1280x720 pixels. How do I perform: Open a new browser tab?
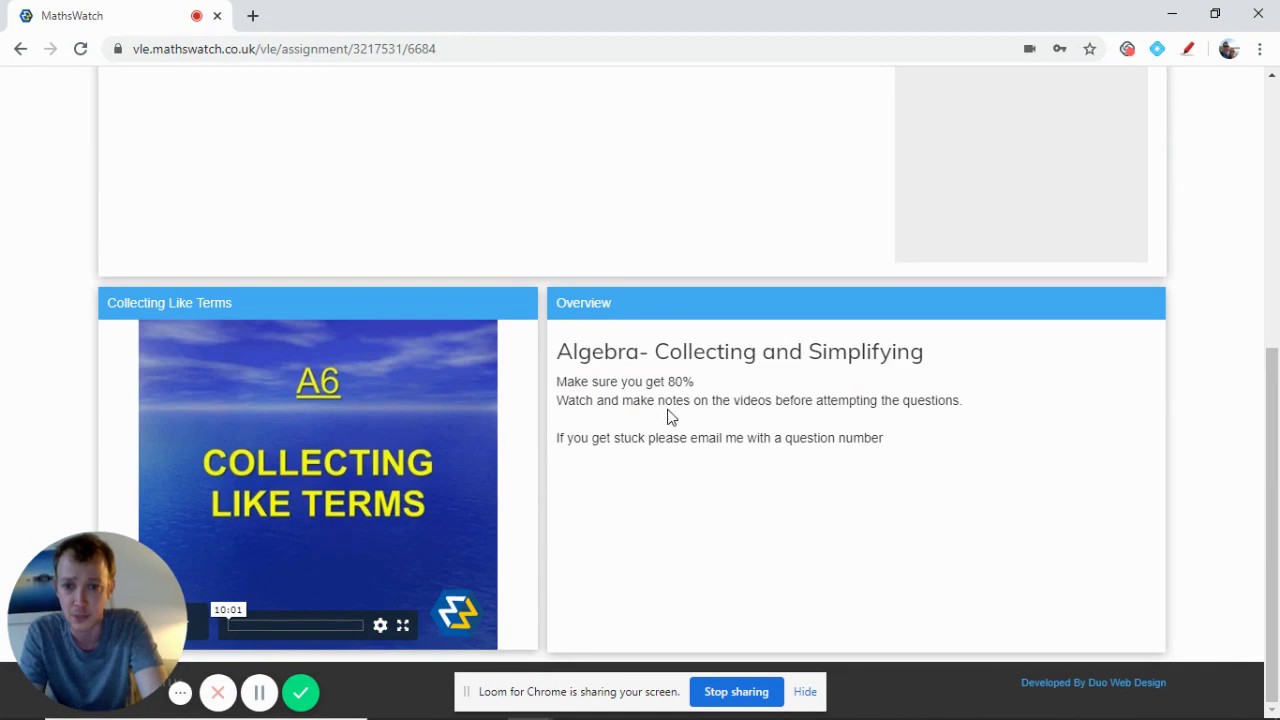click(252, 15)
